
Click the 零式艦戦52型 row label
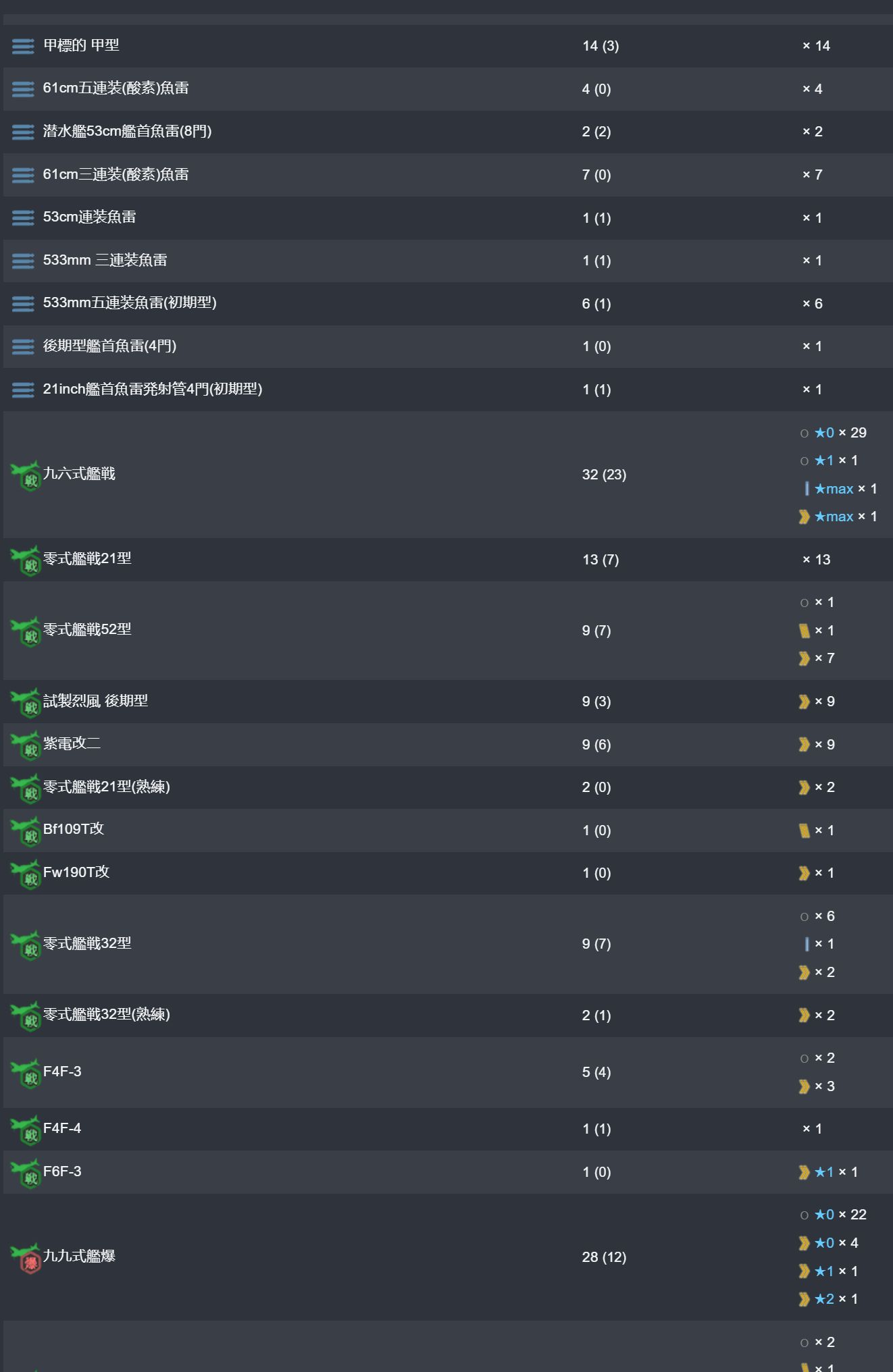pos(87,629)
